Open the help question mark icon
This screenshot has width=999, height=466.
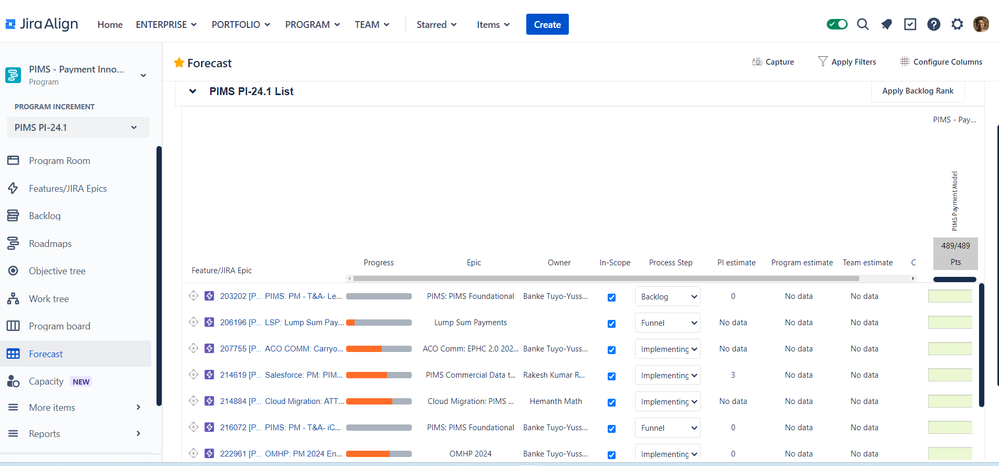coord(933,24)
